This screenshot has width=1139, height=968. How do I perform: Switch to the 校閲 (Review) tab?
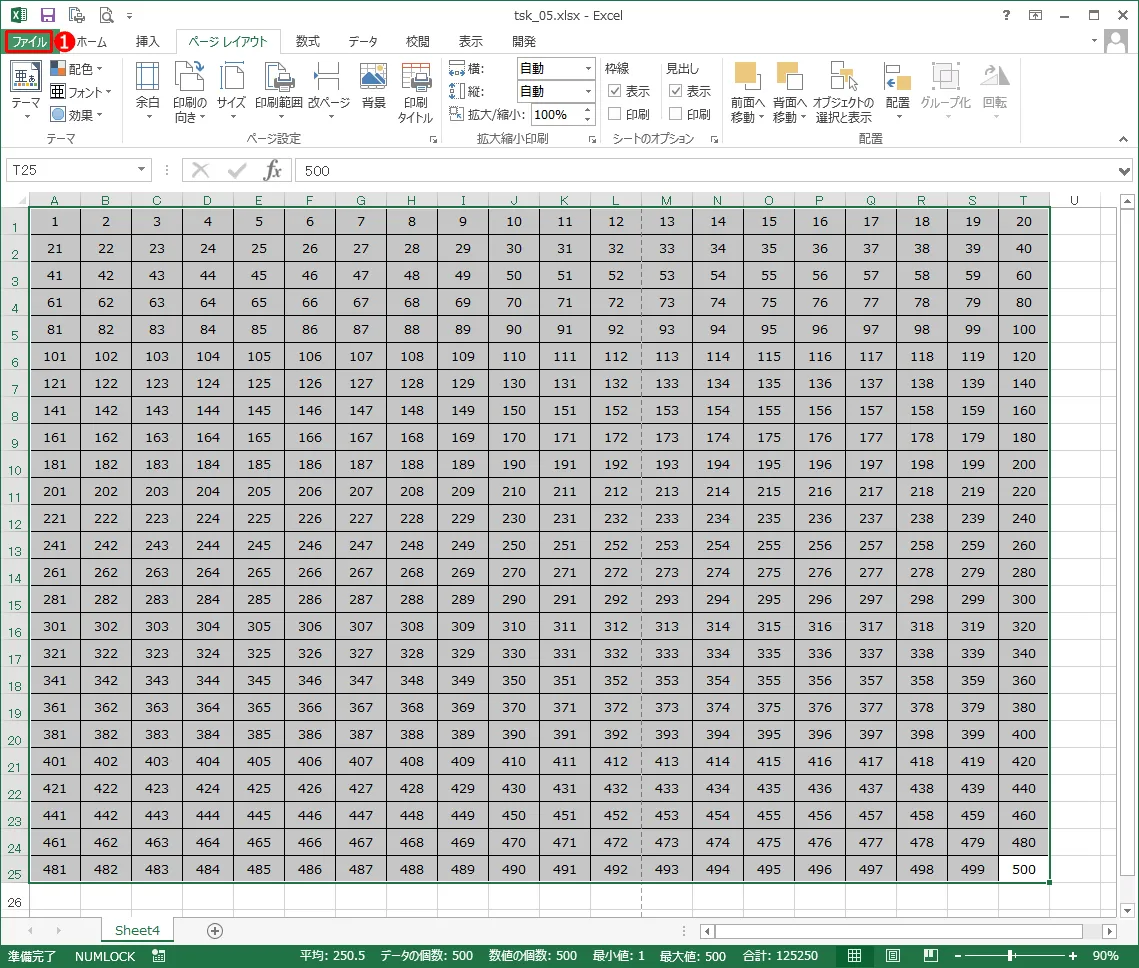point(418,41)
